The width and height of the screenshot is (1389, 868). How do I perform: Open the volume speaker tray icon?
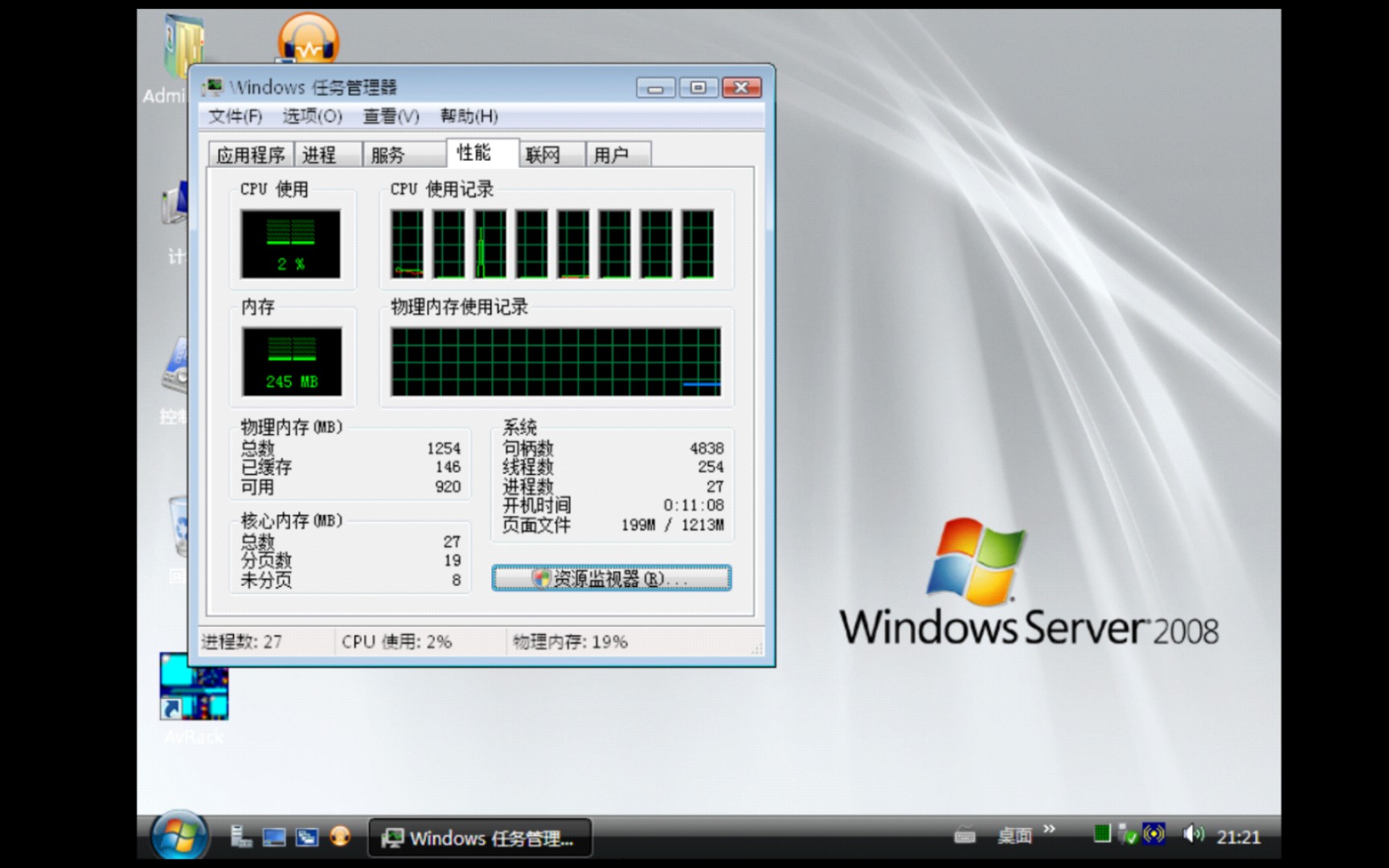[1193, 834]
